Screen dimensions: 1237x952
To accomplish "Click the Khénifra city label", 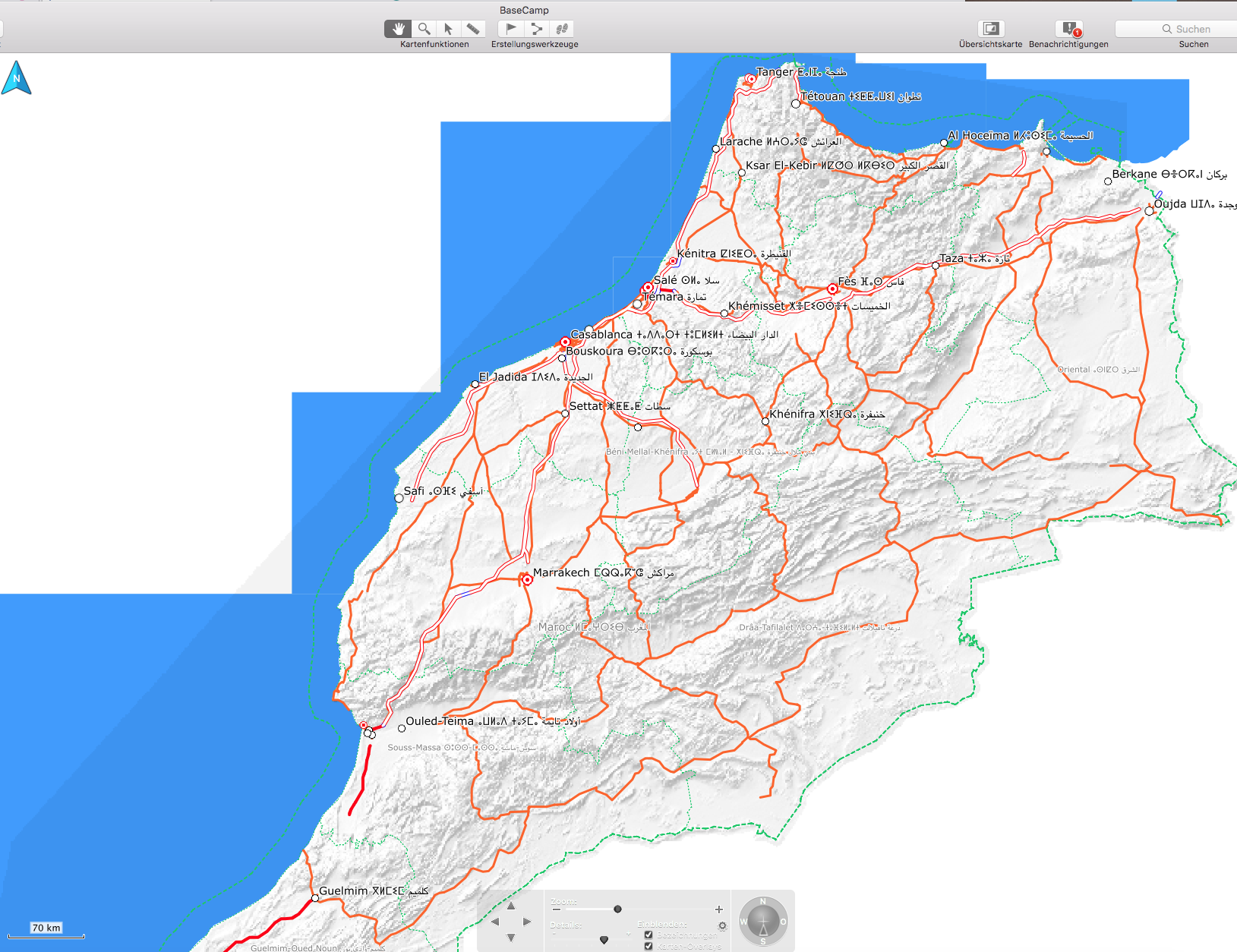I will tap(827, 414).
